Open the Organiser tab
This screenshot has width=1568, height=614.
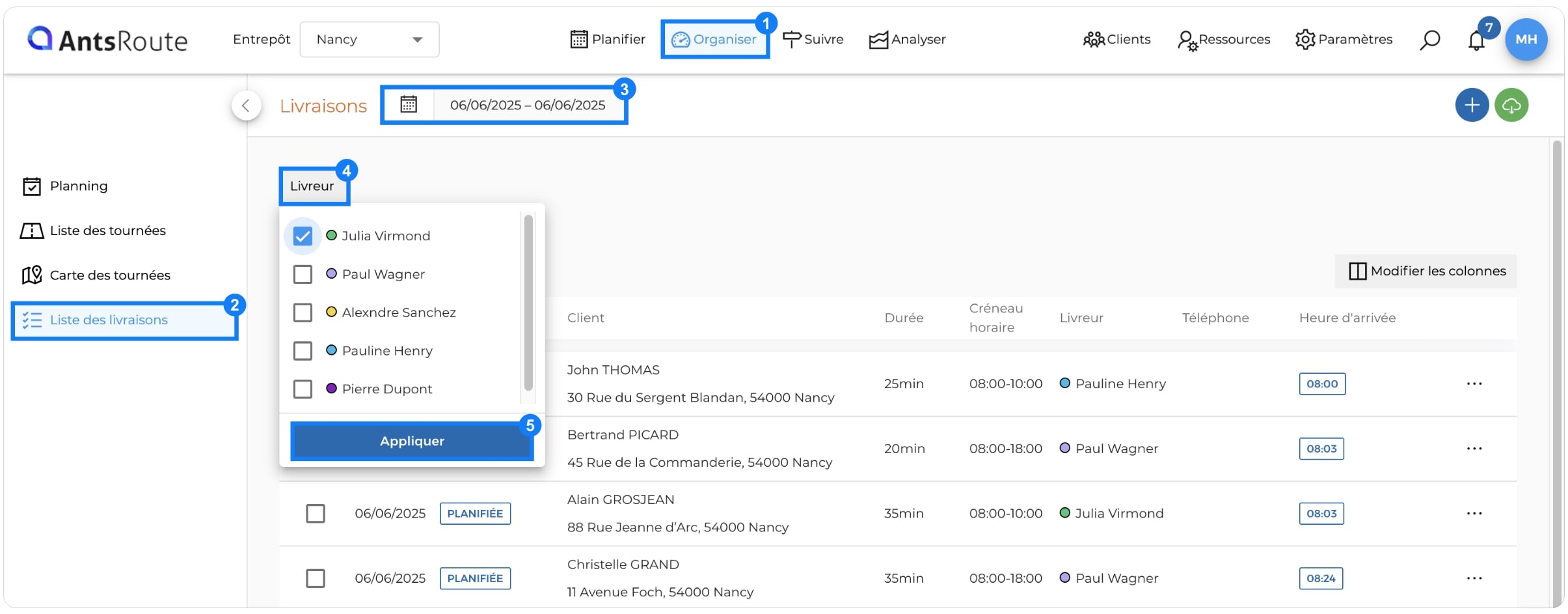point(714,39)
